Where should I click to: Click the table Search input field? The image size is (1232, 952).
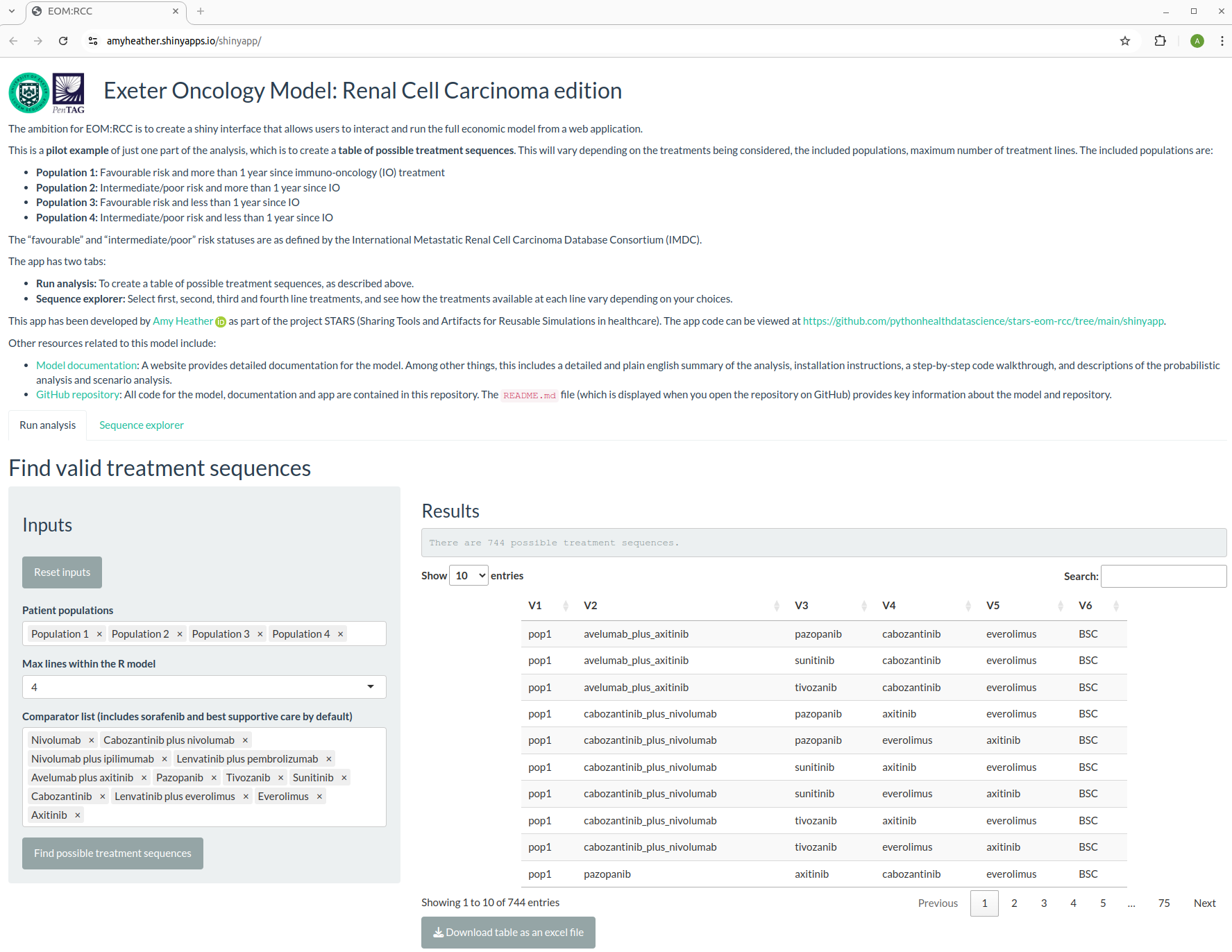1163,576
